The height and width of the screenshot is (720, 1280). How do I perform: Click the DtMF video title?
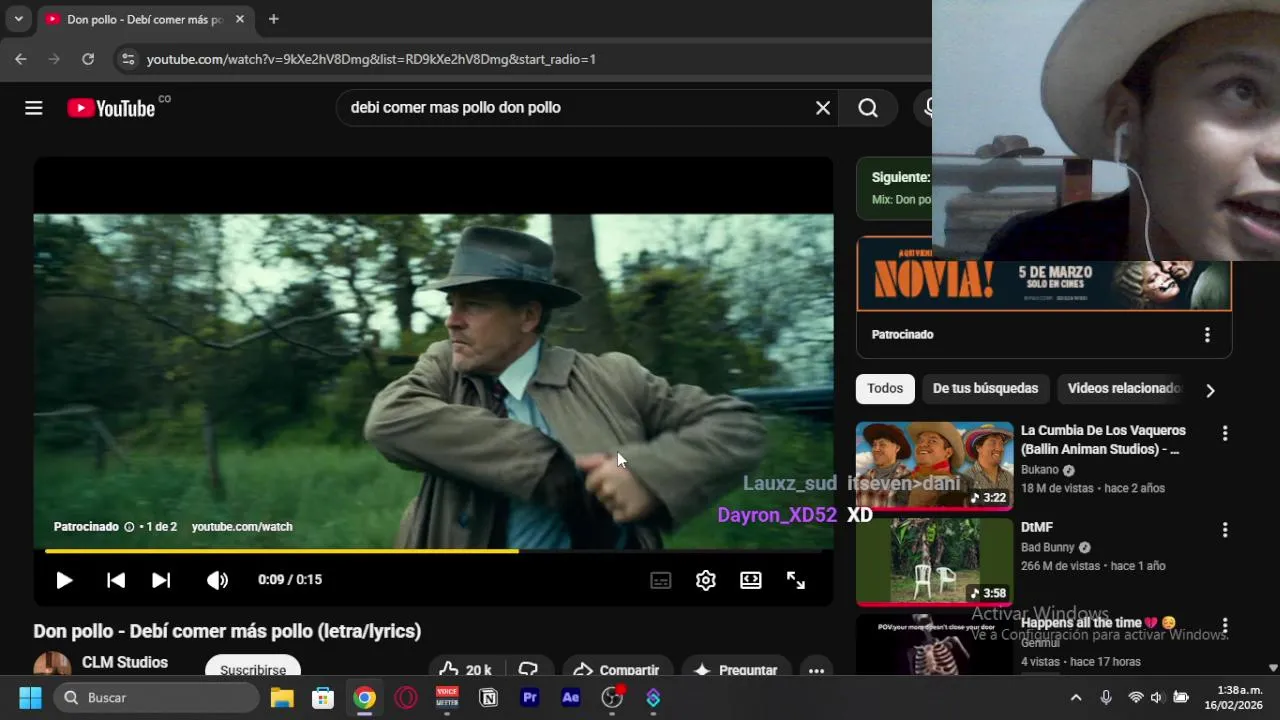(1037, 527)
